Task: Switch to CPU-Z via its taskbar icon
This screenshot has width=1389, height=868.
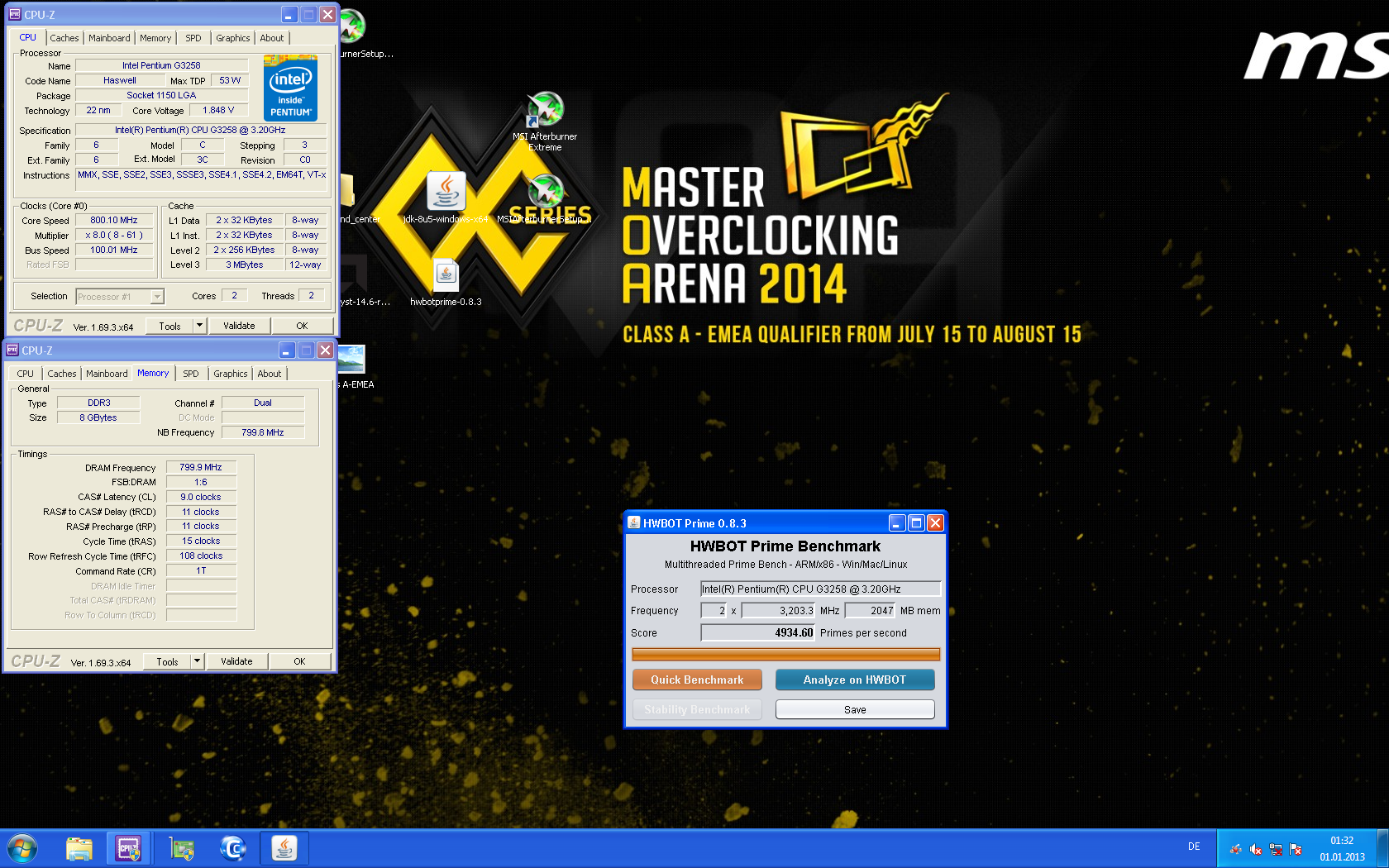Action: click(x=128, y=849)
